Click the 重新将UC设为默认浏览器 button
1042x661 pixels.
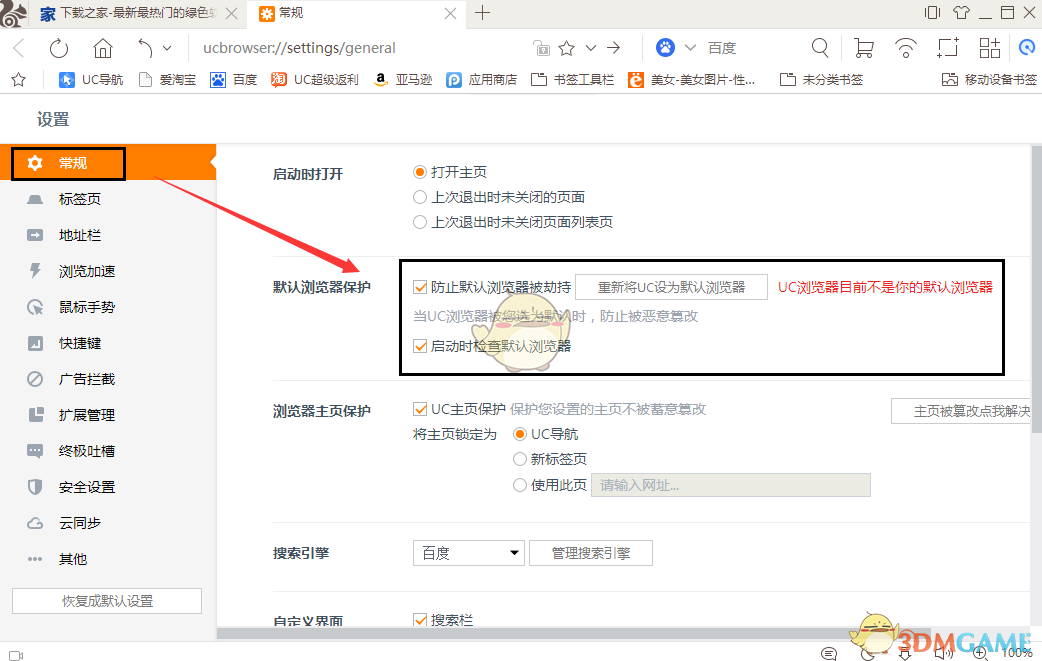coord(671,287)
